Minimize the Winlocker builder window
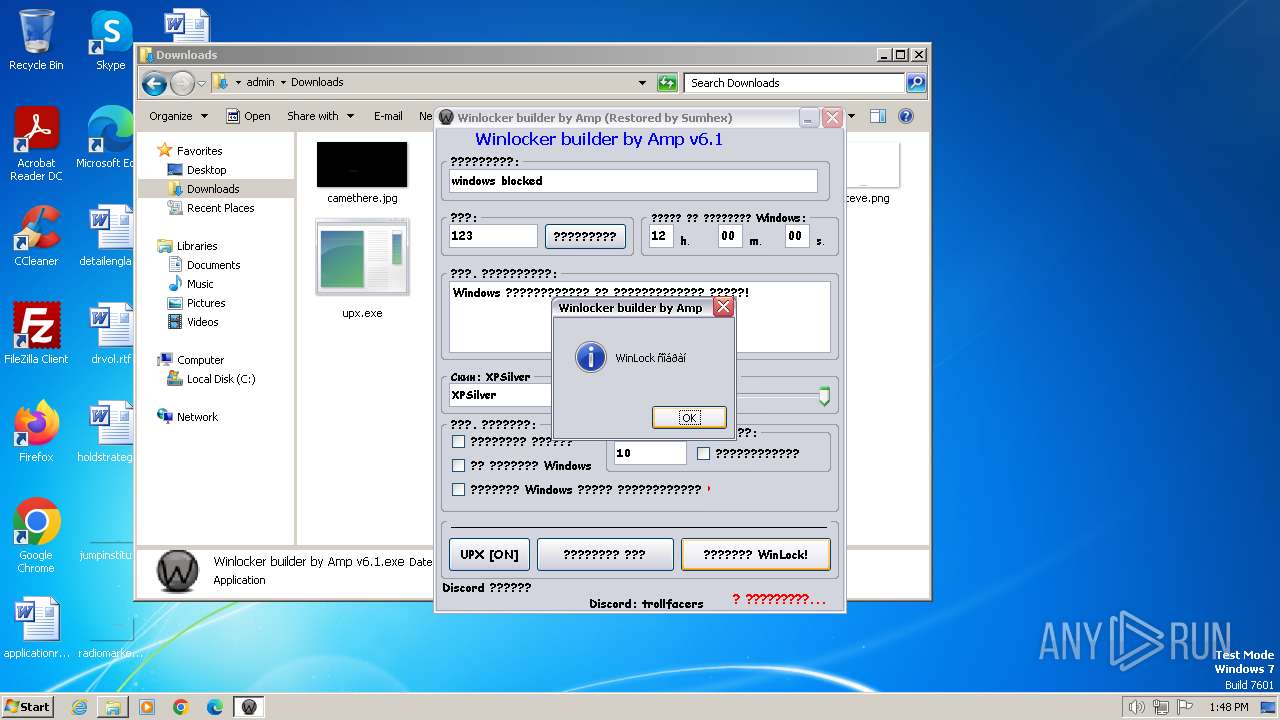The width and height of the screenshot is (1280, 720). pos(808,118)
